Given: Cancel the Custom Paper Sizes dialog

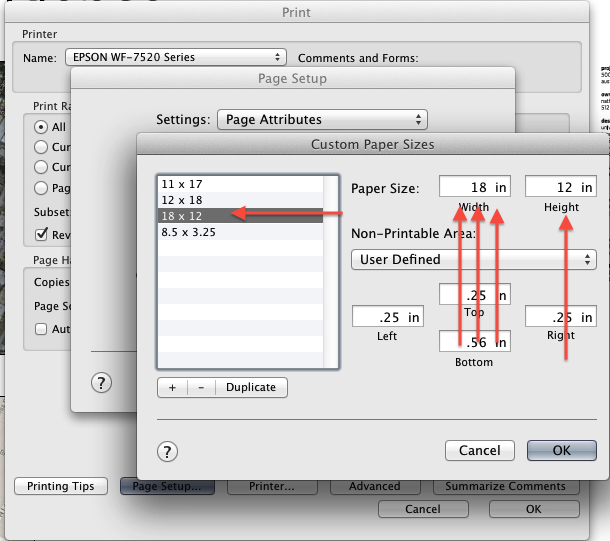Looking at the screenshot, I should tap(480, 450).
